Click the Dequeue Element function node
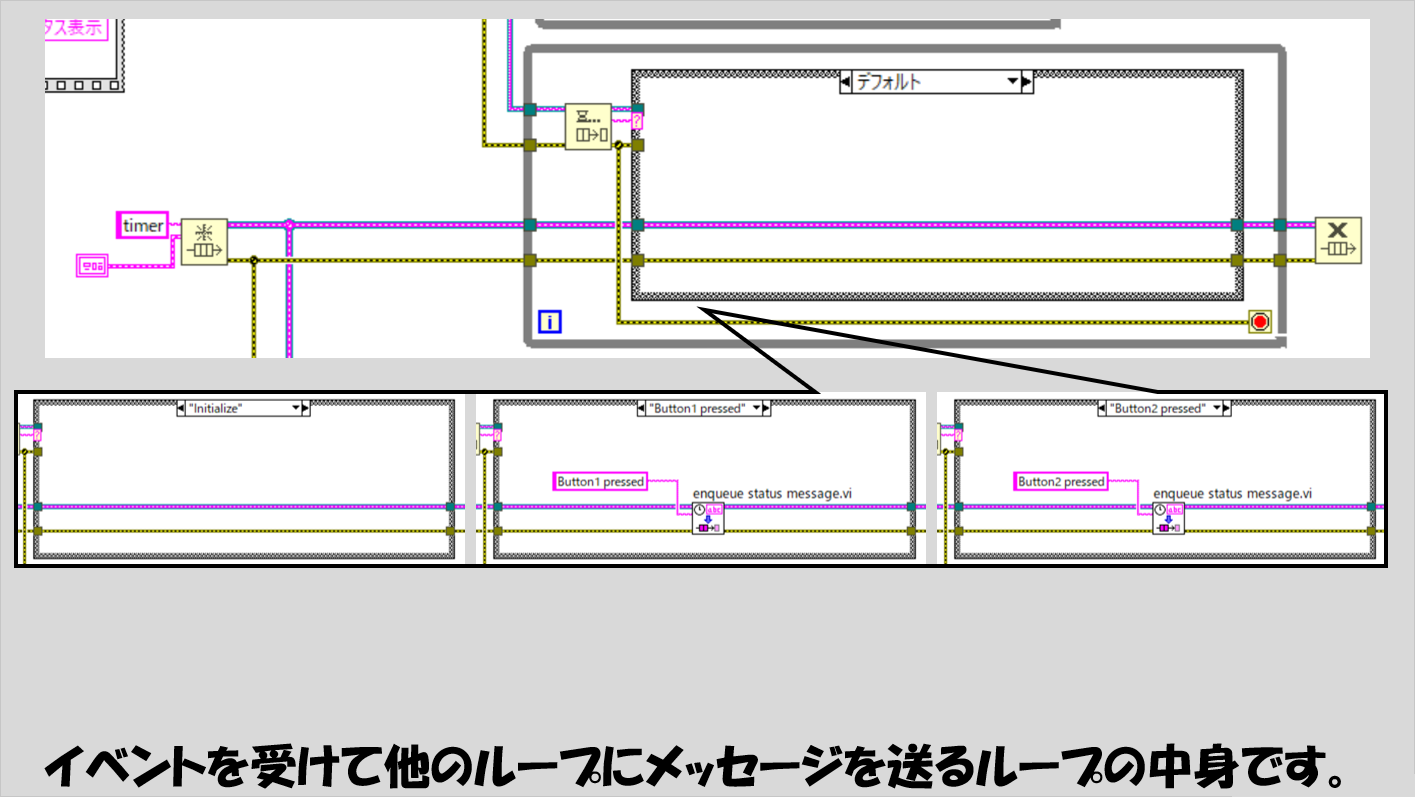This screenshot has width=1415, height=797. point(588,127)
